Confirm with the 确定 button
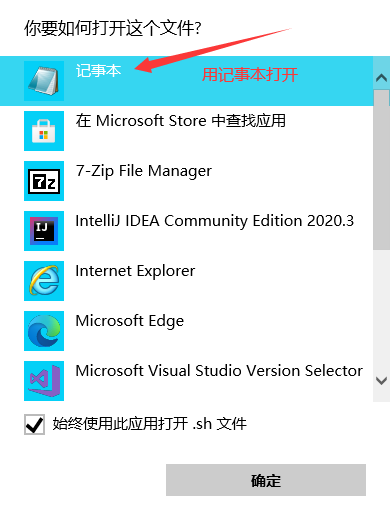390x520 pixels. [x=266, y=480]
